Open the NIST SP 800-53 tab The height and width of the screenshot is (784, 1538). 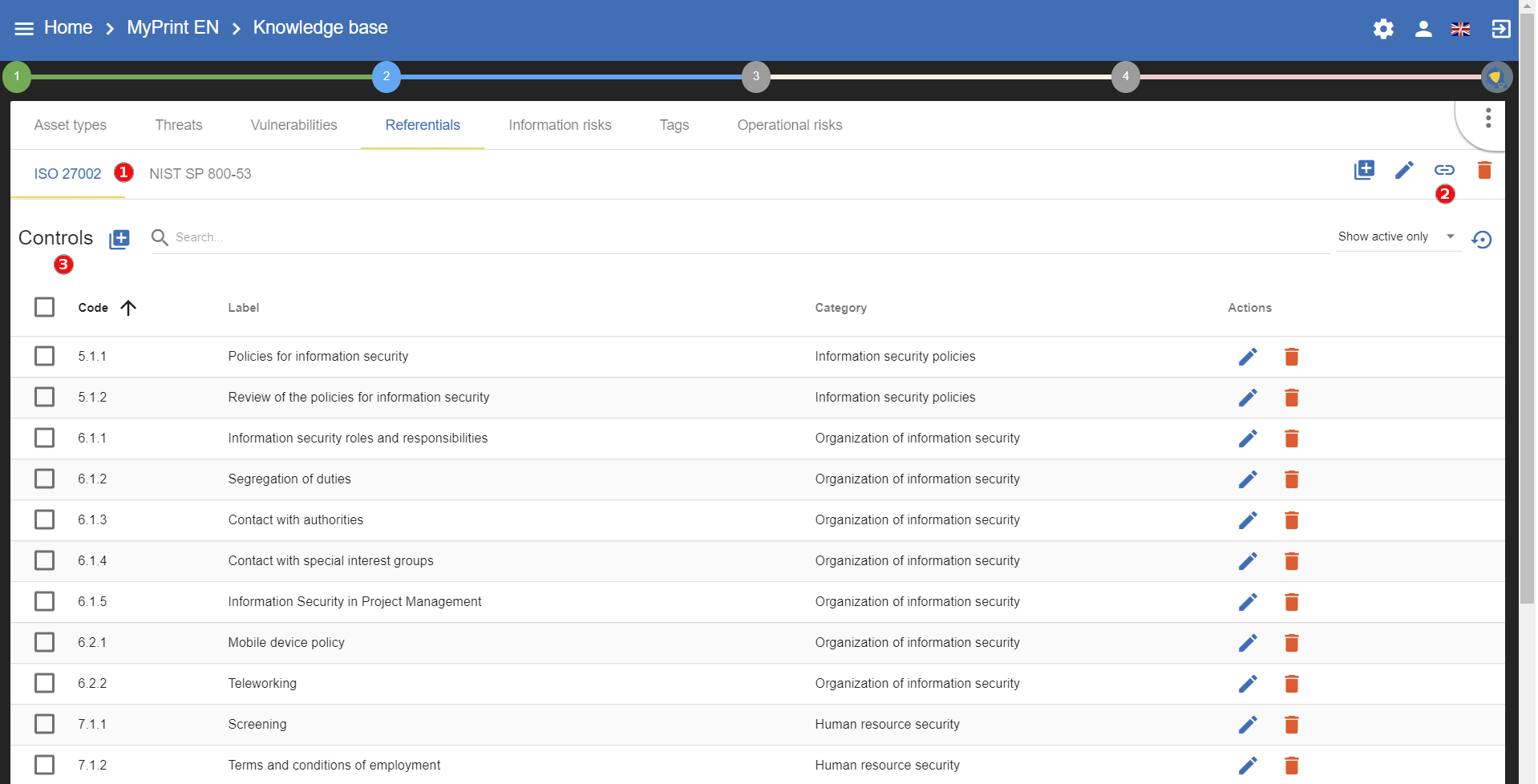pyautogui.click(x=200, y=174)
